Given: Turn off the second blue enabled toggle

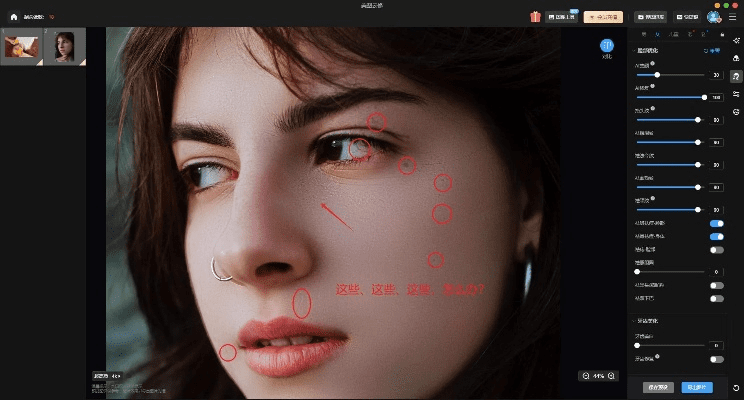Looking at the screenshot, I should 716,237.
